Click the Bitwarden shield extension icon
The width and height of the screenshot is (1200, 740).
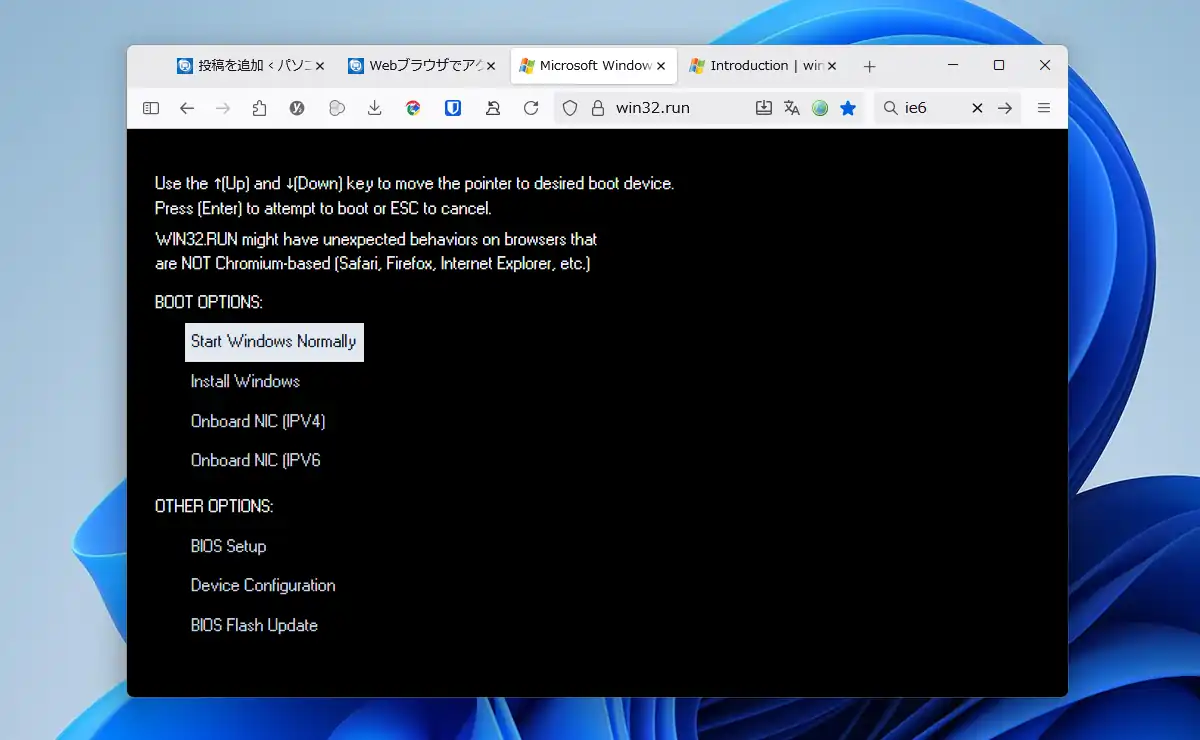click(x=453, y=108)
